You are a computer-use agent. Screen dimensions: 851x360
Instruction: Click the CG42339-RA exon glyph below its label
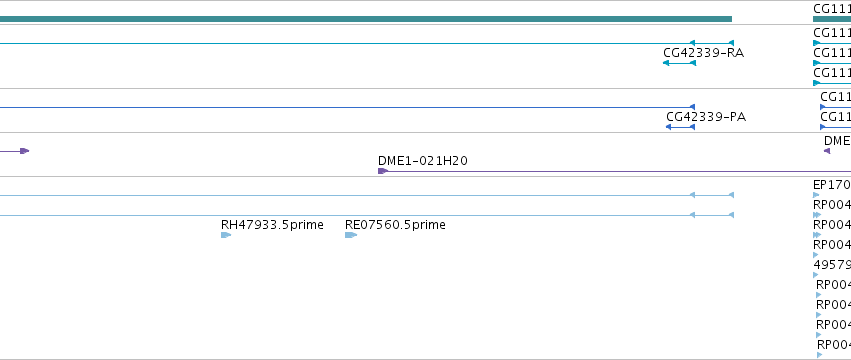click(x=679, y=63)
